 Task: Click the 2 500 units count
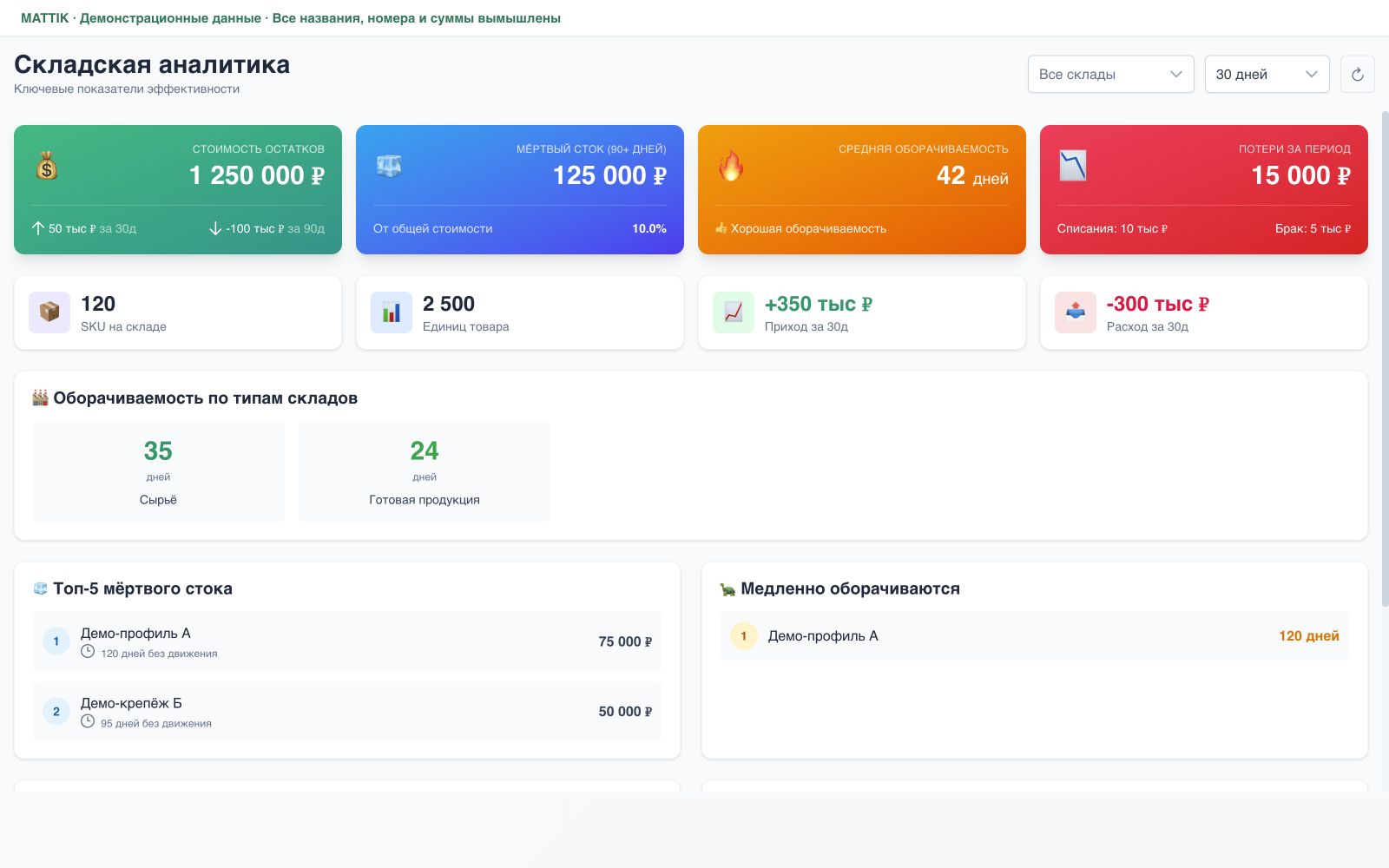[x=449, y=304]
